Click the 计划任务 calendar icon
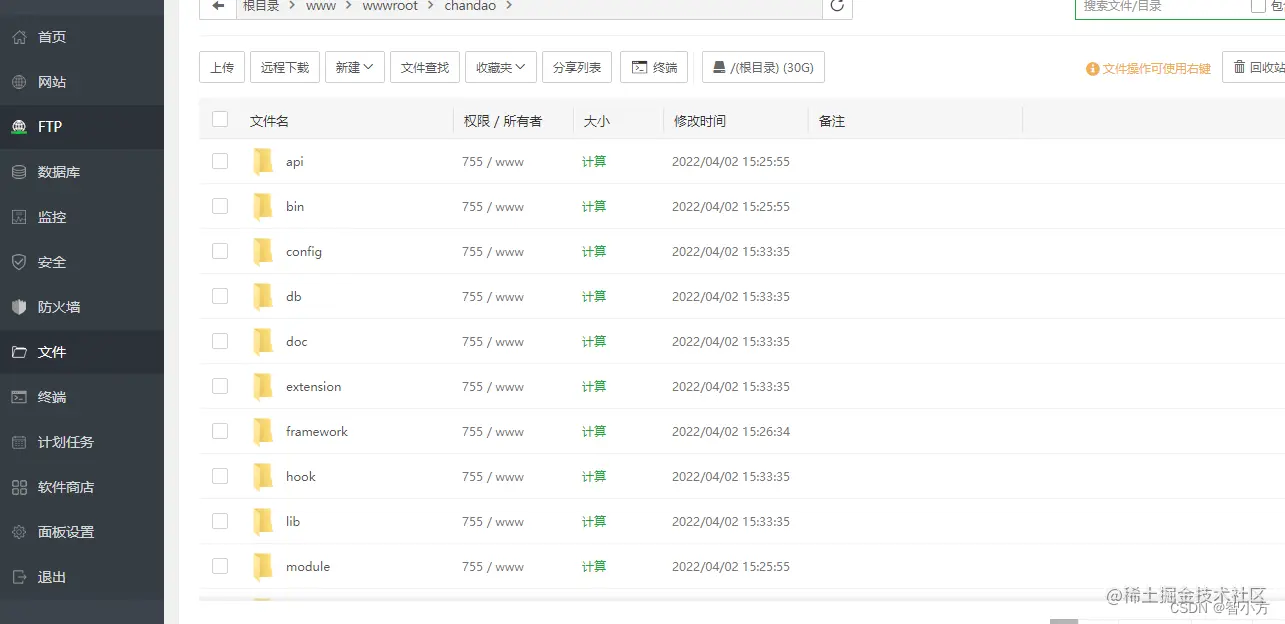The image size is (1285, 624). click(x=19, y=442)
